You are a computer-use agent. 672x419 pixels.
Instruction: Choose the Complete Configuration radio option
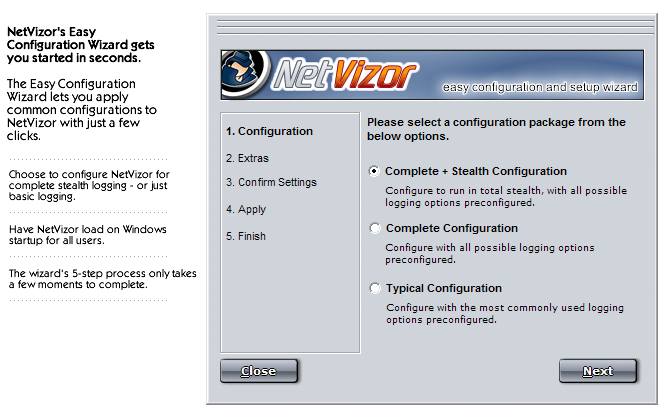(375, 228)
